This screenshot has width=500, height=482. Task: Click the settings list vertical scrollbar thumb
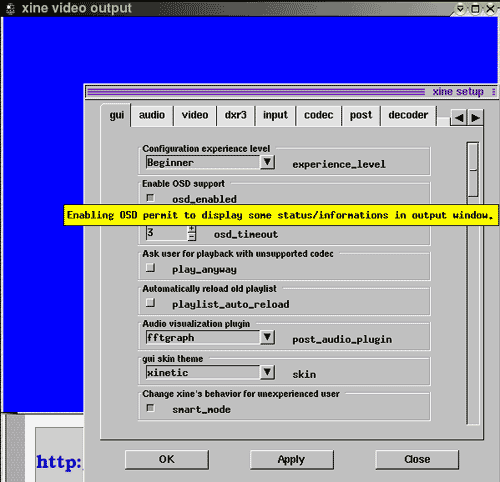pos(473,169)
